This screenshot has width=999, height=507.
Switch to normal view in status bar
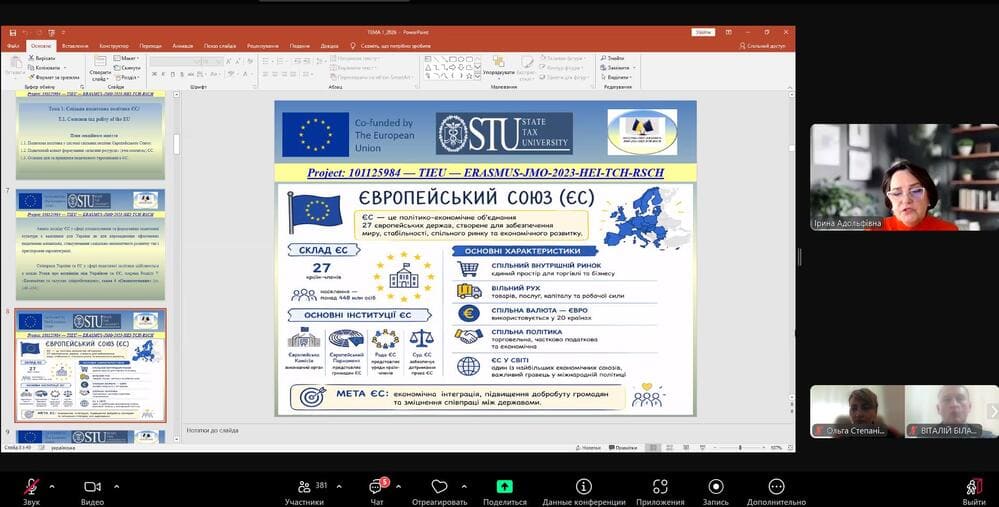pos(653,448)
